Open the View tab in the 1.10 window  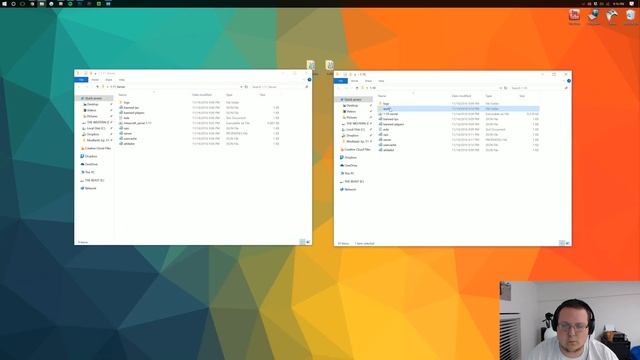pyautogui.click(x=381, y=81)
